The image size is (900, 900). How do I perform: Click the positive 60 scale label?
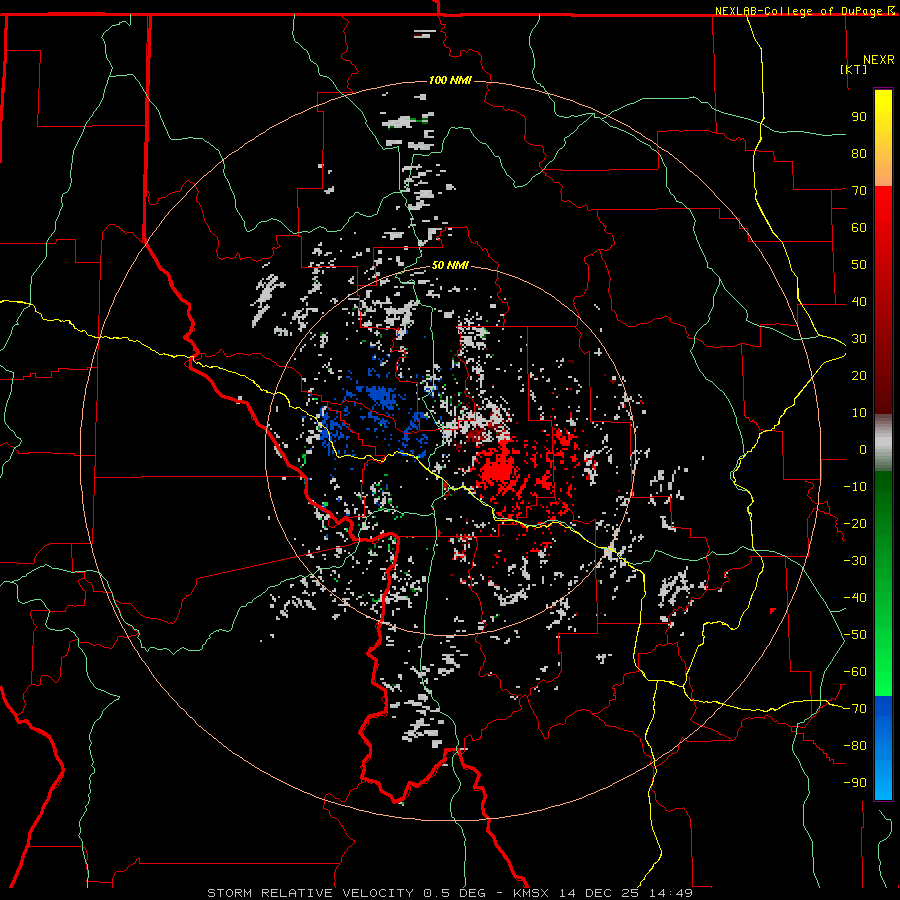point(859,227)
